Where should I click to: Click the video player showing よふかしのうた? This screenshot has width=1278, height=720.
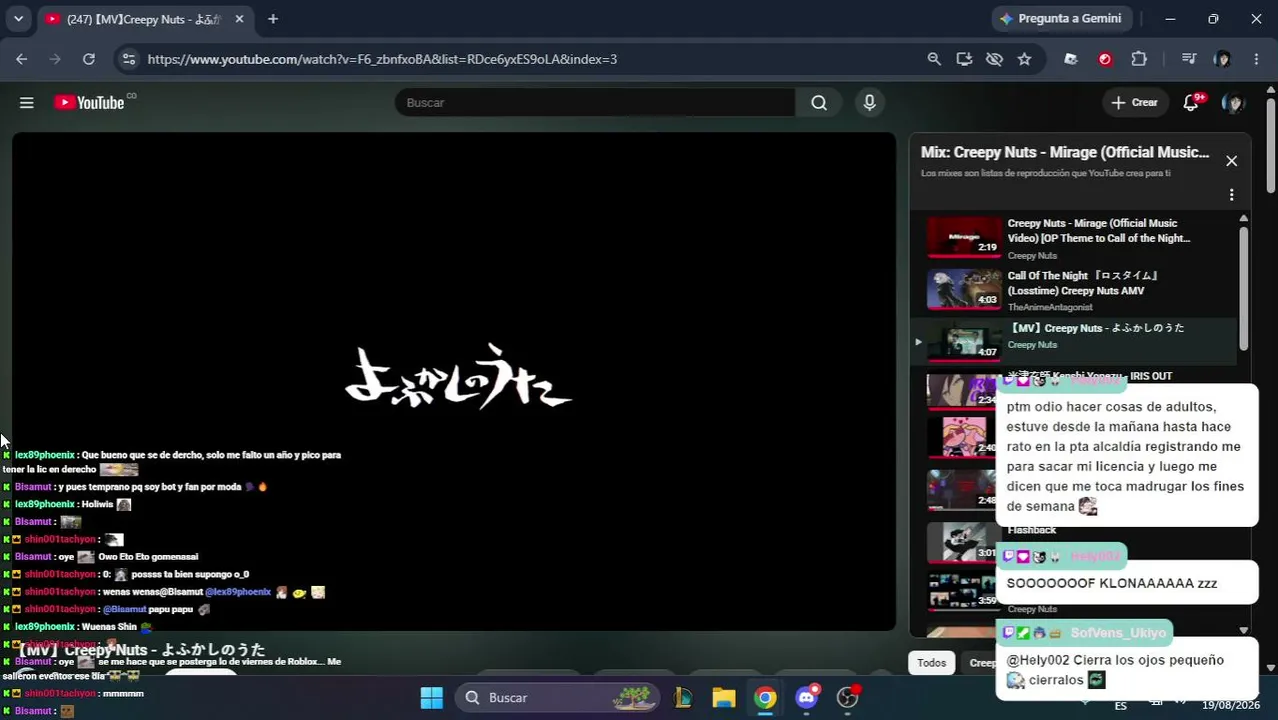coord(454,381)
